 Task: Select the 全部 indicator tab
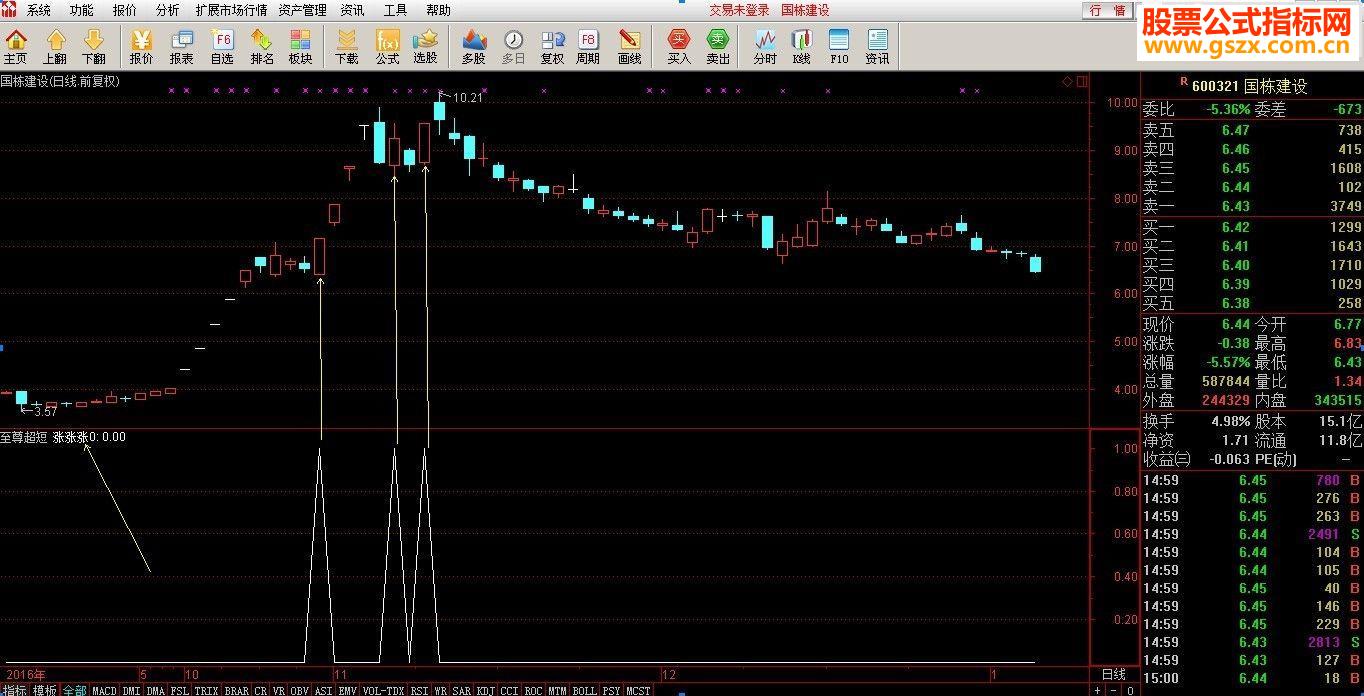75,690
